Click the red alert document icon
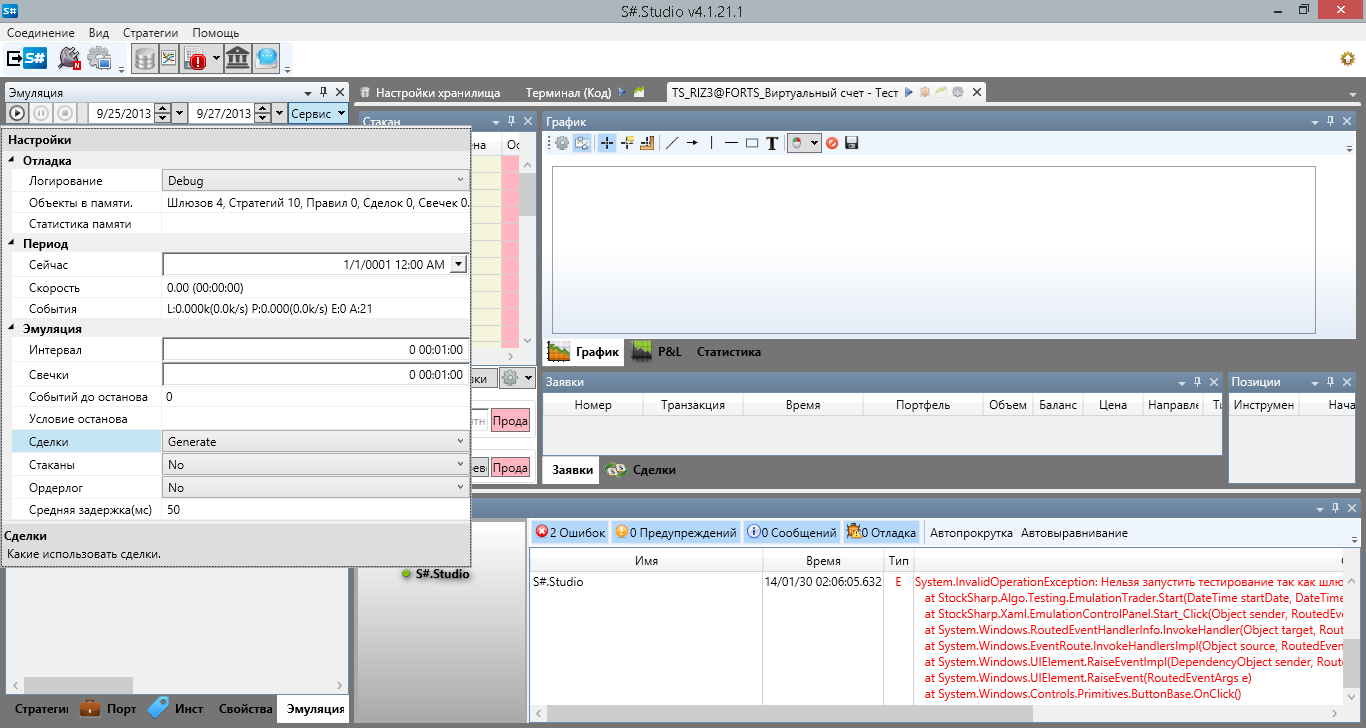This screenshot has height=728, width=1366. [x=195, y=59]
